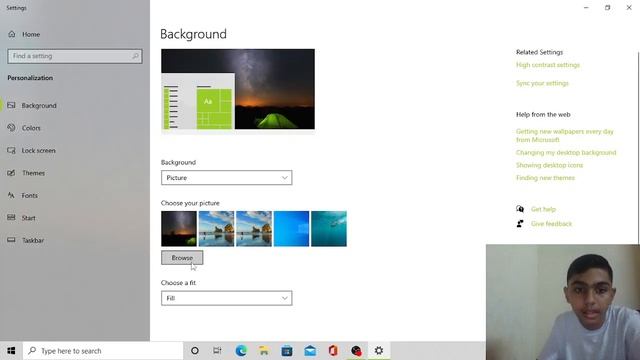The width and height of the screenshot is (640, 360).
Task: Click the Give feedback link
Action: 551,224
